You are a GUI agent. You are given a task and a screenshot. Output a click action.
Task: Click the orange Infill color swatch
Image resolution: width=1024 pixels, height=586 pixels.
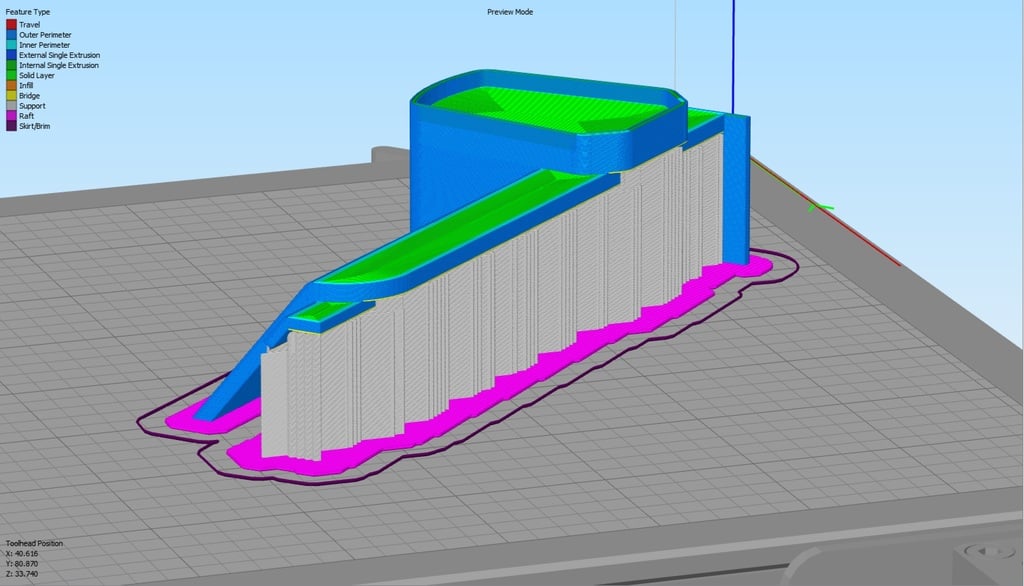(11, 86)
